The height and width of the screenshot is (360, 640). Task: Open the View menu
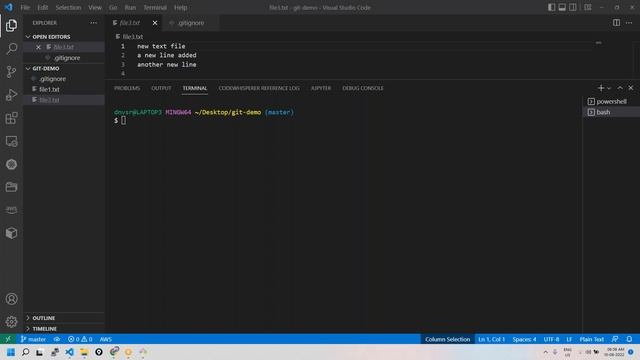(95, 7)
